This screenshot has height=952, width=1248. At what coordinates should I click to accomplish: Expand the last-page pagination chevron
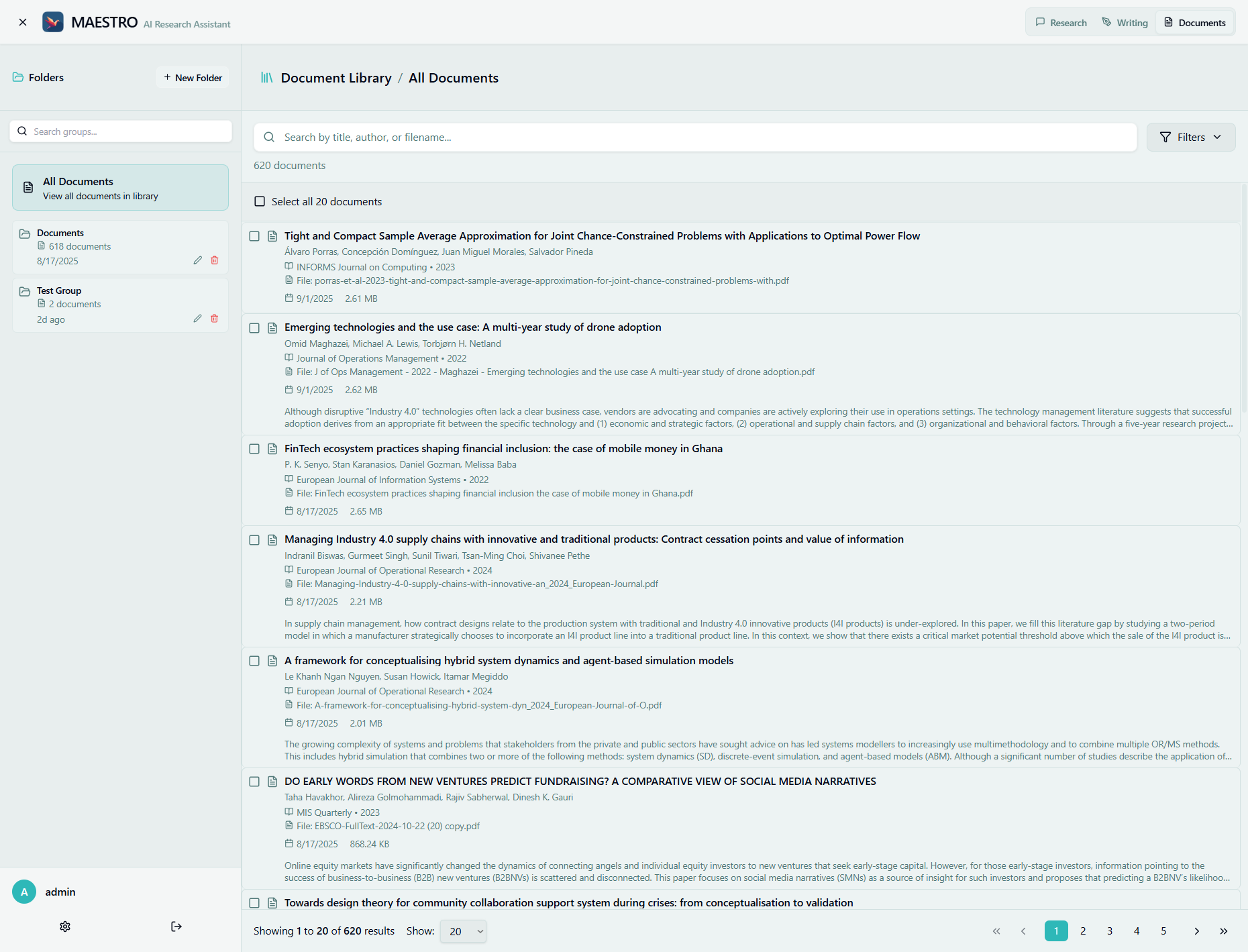click(x=1223, y=931)
